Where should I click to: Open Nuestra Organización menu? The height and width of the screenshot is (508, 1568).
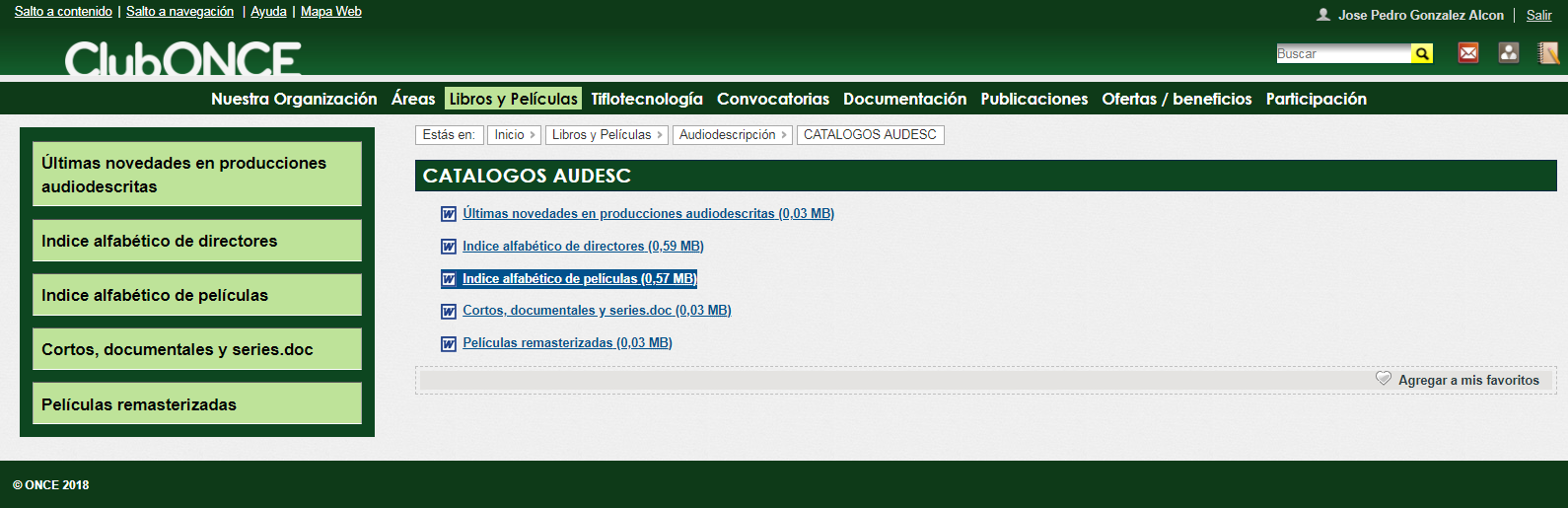click(294, 99)
